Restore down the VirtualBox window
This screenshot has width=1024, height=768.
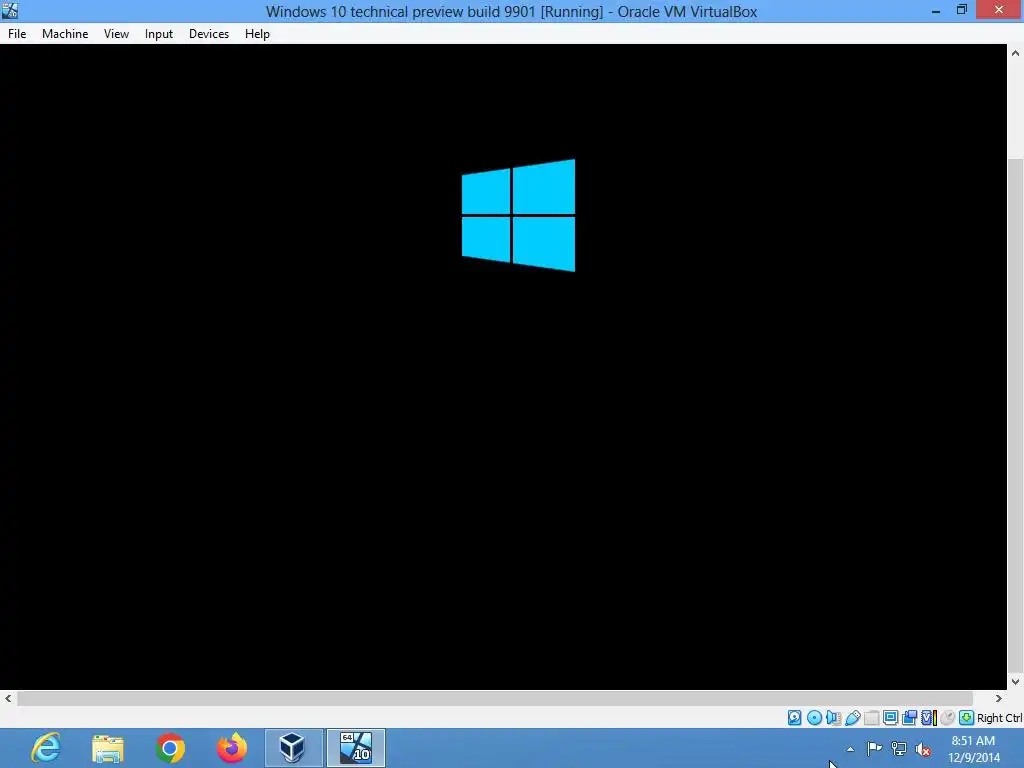tap(962, 10)
